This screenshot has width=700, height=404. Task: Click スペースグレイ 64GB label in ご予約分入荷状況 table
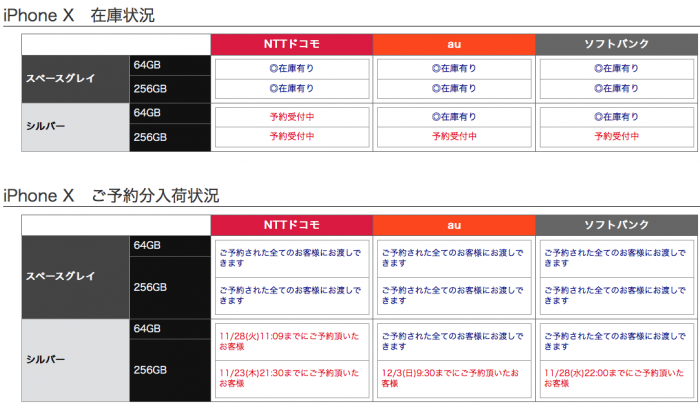[x=170, y=246]
